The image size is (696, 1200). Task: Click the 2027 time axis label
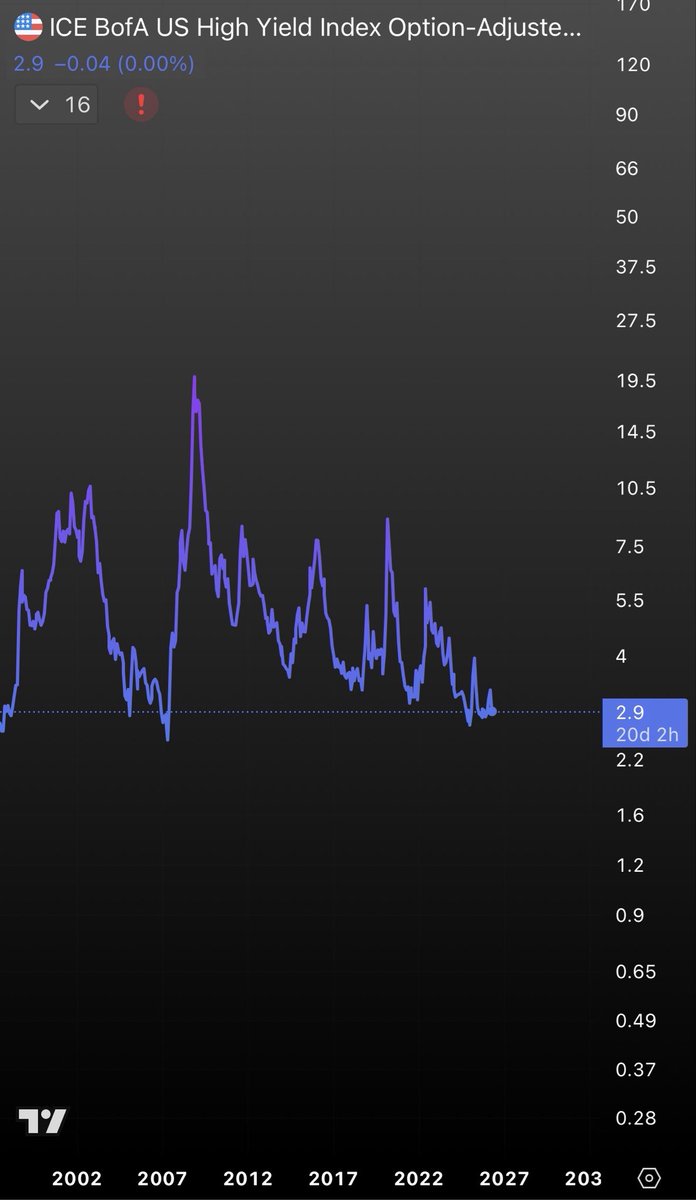tap(506, 1178)
